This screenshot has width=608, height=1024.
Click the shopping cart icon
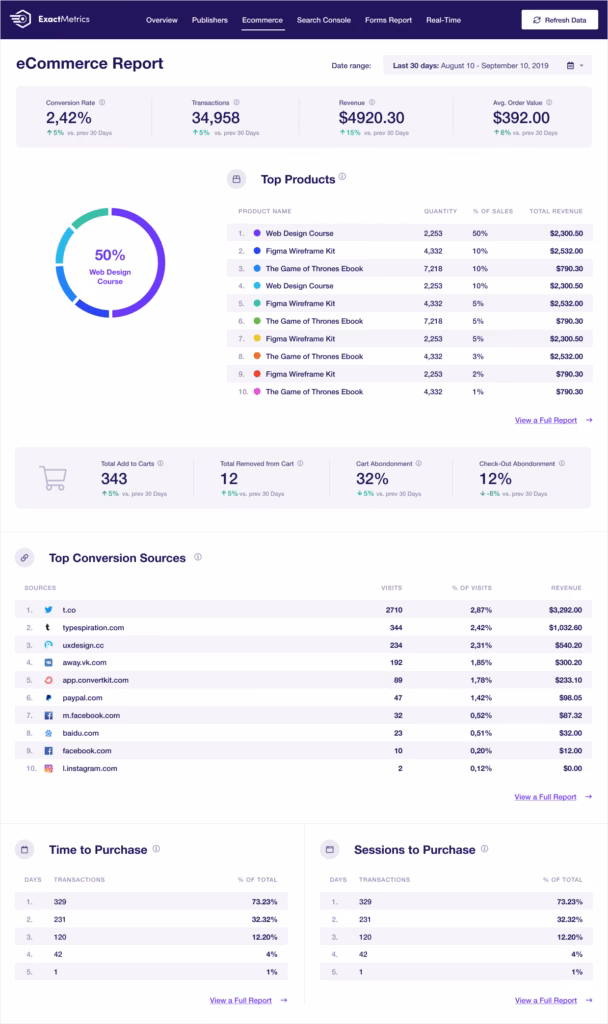point(54,479)
